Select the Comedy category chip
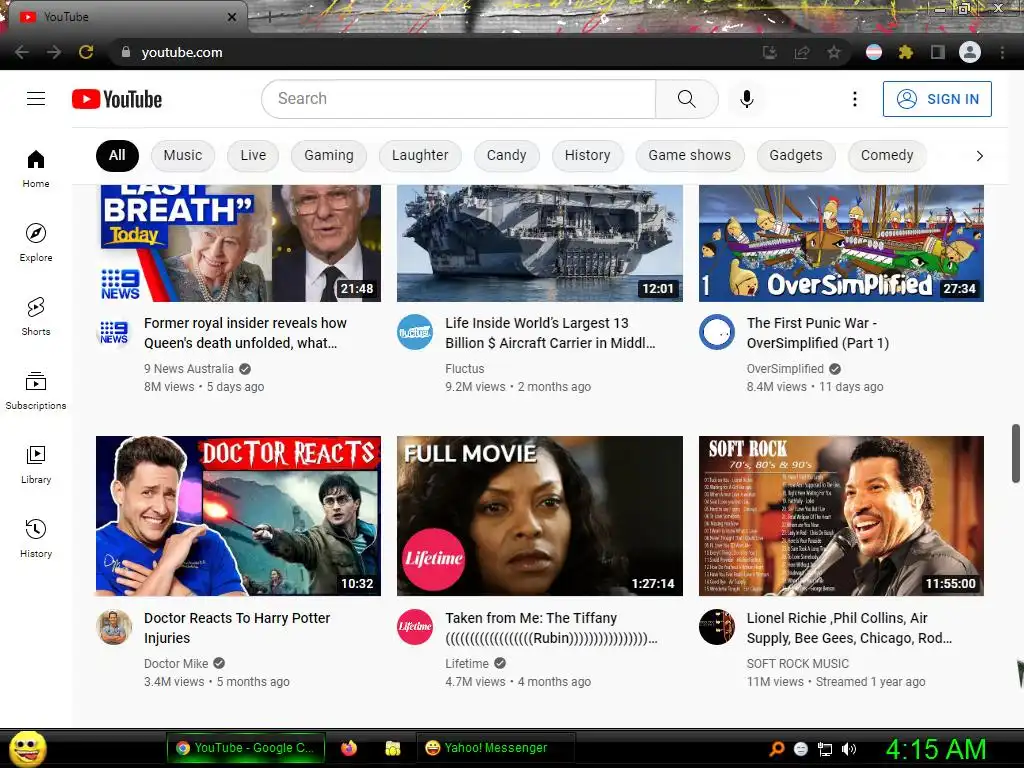 click(887, 155)
